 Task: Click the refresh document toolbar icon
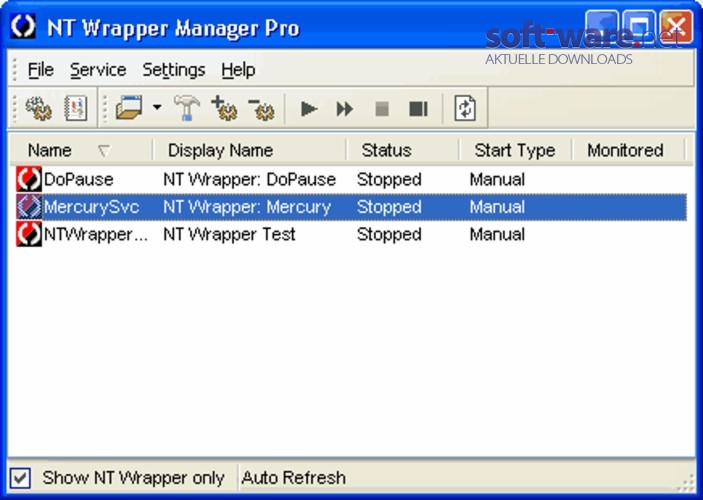(x=465, y=108)
